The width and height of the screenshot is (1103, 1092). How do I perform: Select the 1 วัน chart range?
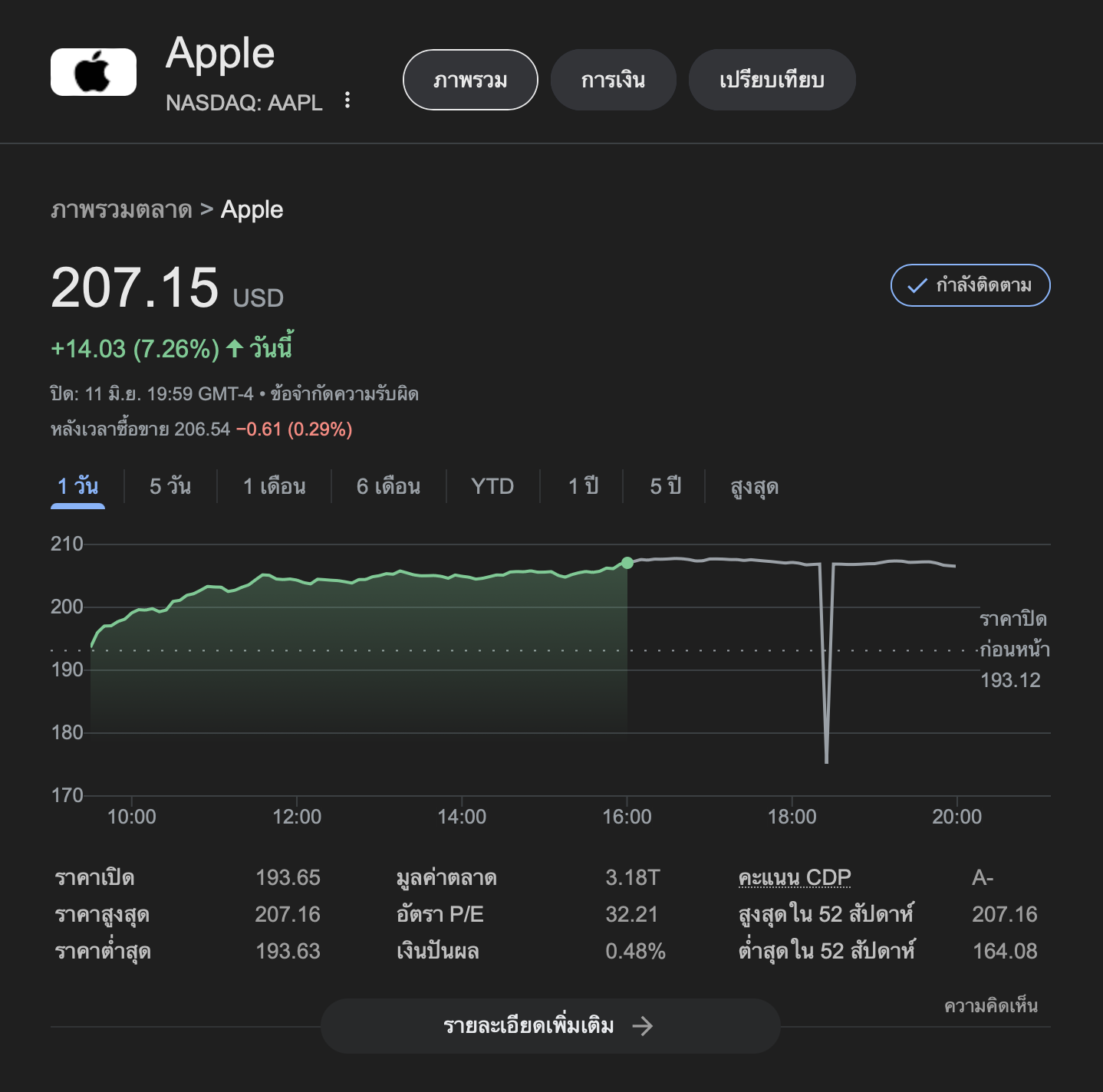coord(77,486)
